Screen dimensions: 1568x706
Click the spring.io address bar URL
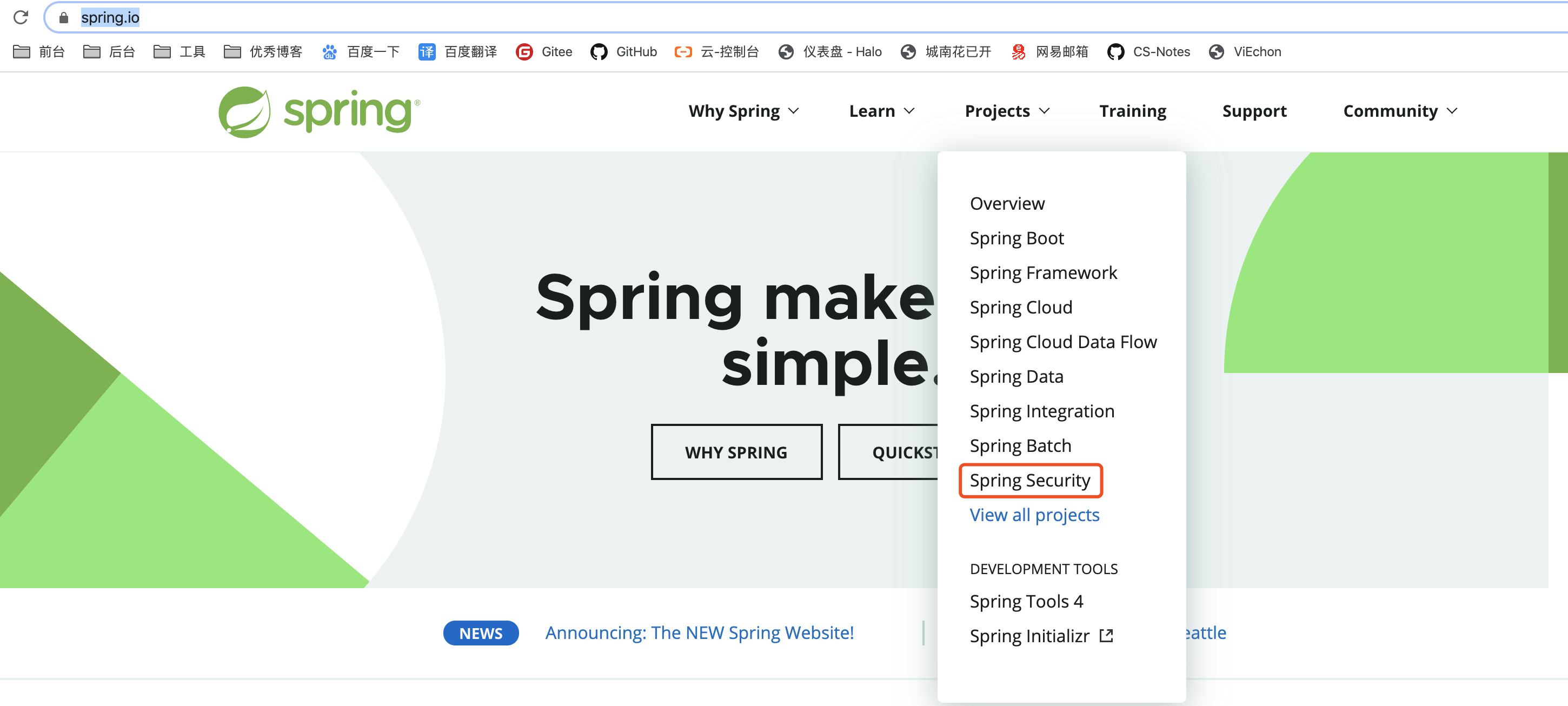pos(110,18)
